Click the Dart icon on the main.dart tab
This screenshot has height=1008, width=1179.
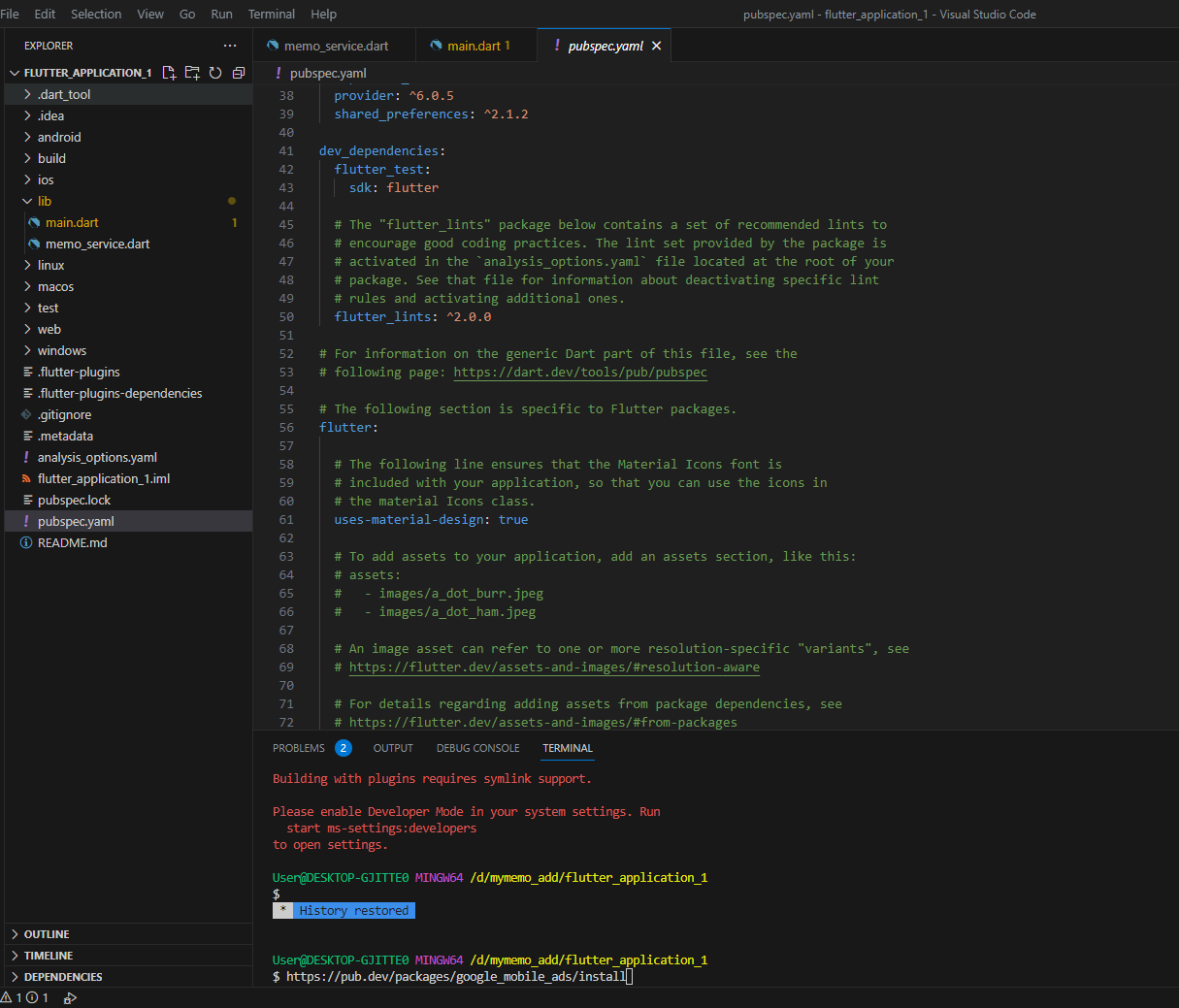[437, 46]
